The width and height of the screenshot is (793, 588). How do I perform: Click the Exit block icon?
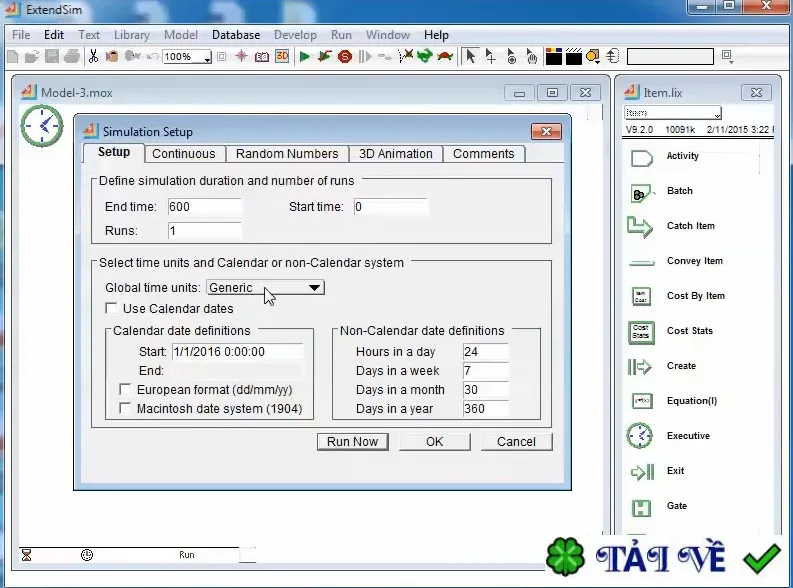click(642, 472)
